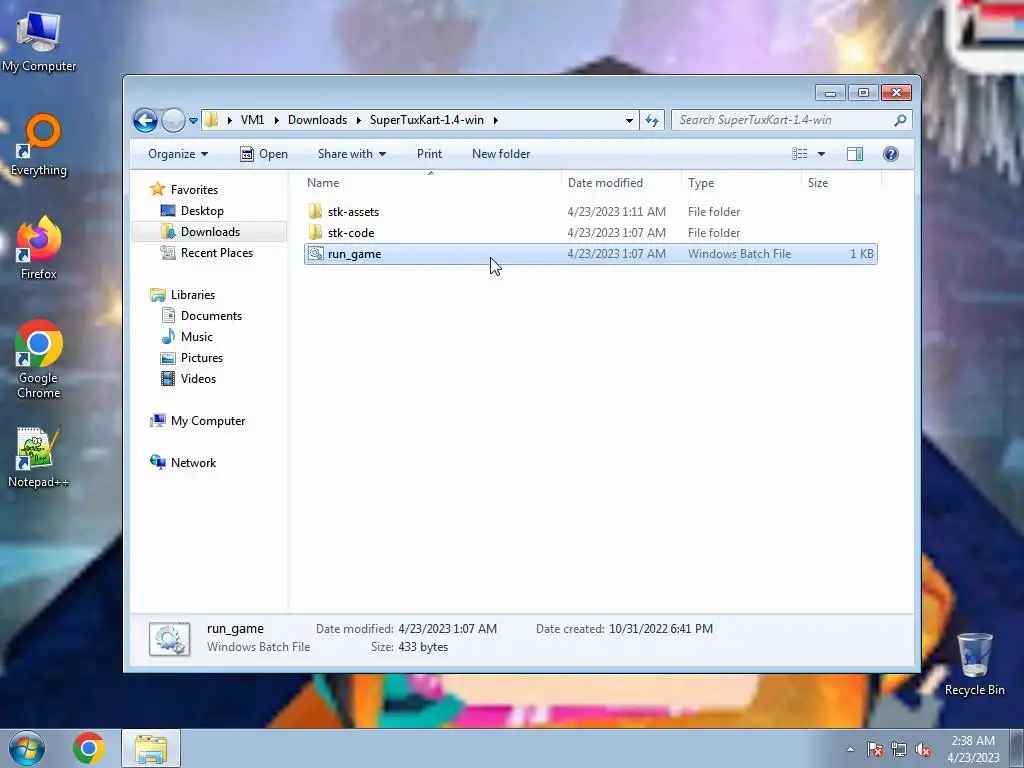Viewport: 1024px width, 768px height.
Task: Select the run_game batch file
Action: pyautogui.click(x=590, y=254)
